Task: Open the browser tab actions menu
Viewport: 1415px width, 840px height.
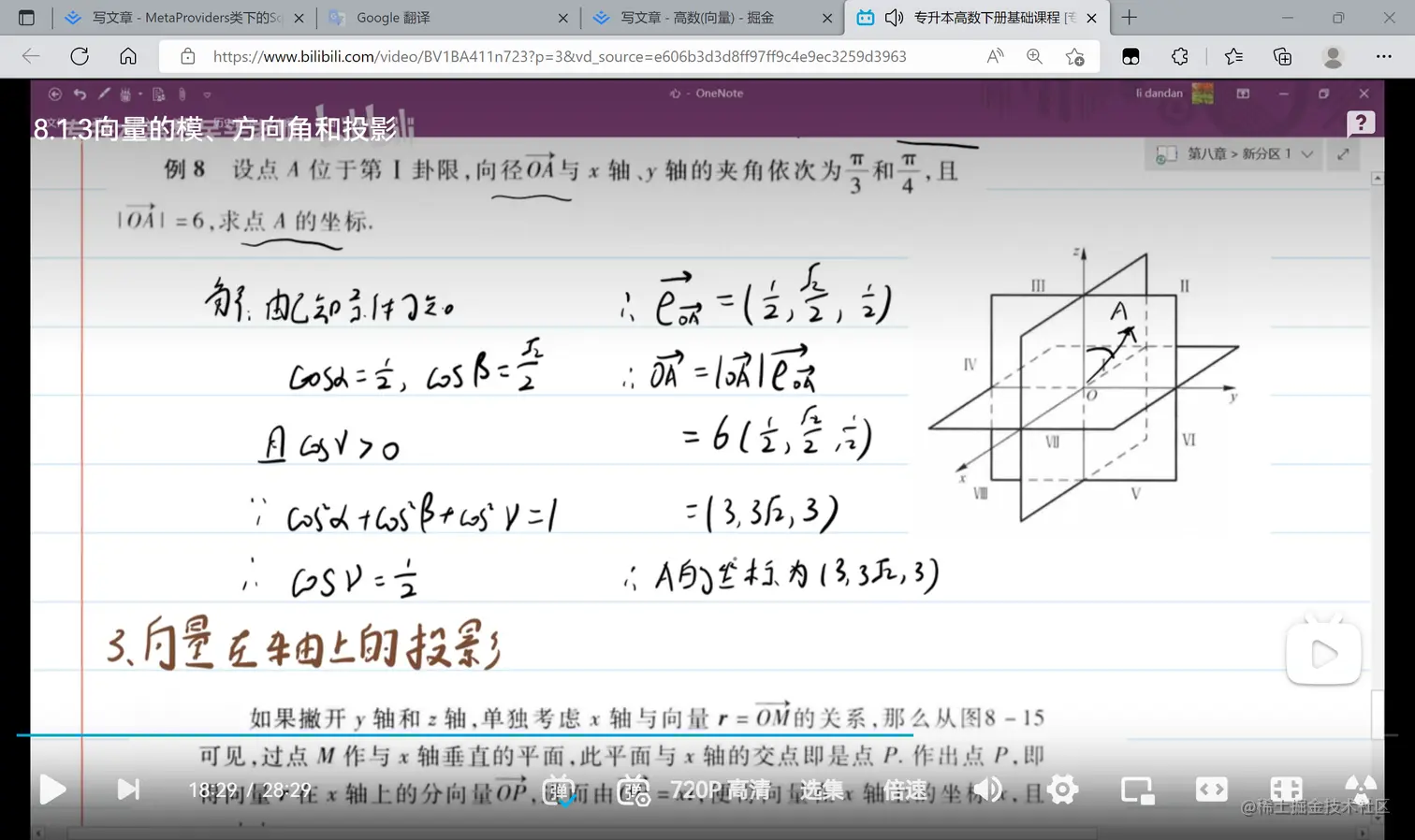Action: (26, 18)
